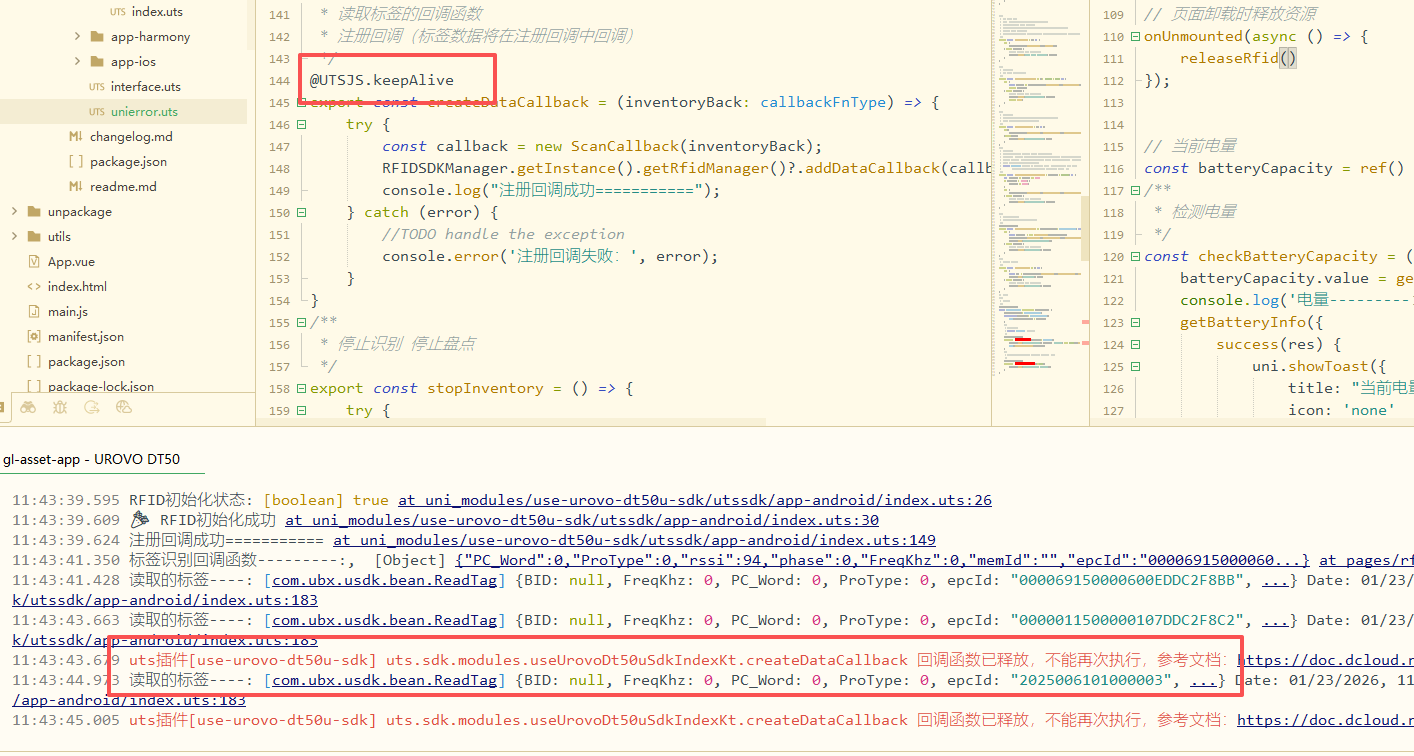Open the bug debug icon
Viewport: 1414px width, 756px height.
pos(60,407)
